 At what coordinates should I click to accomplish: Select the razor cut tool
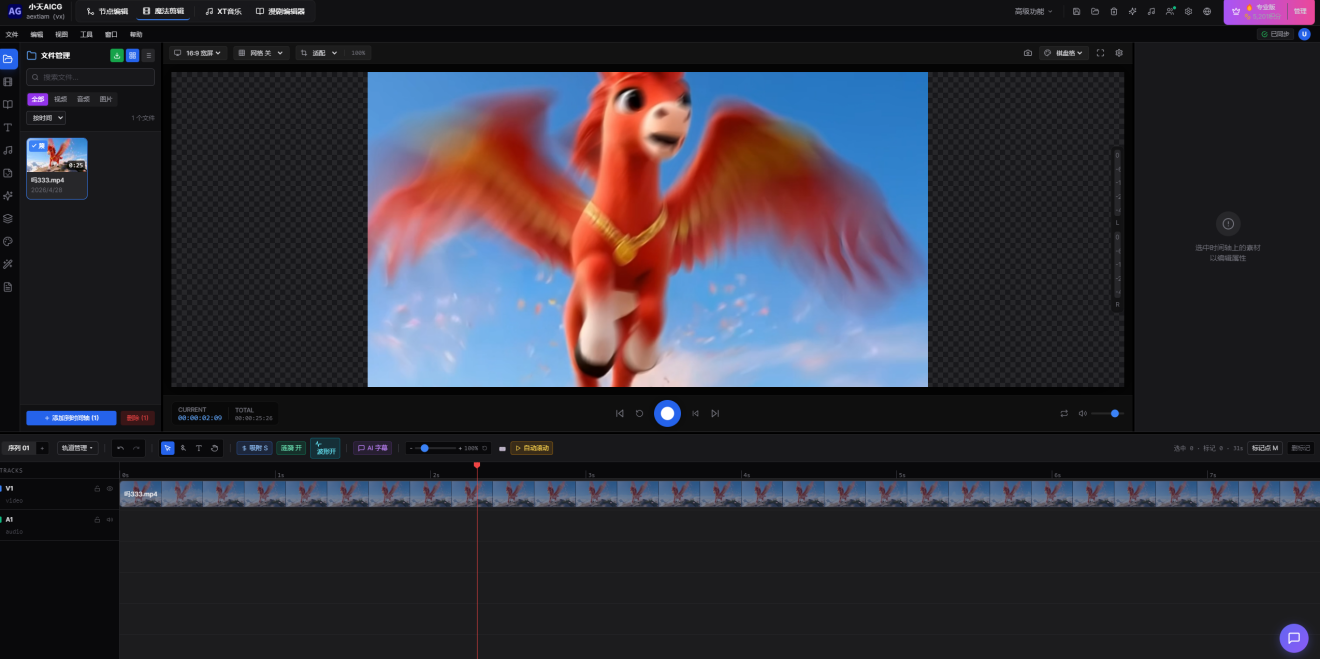tap(183, 448)
